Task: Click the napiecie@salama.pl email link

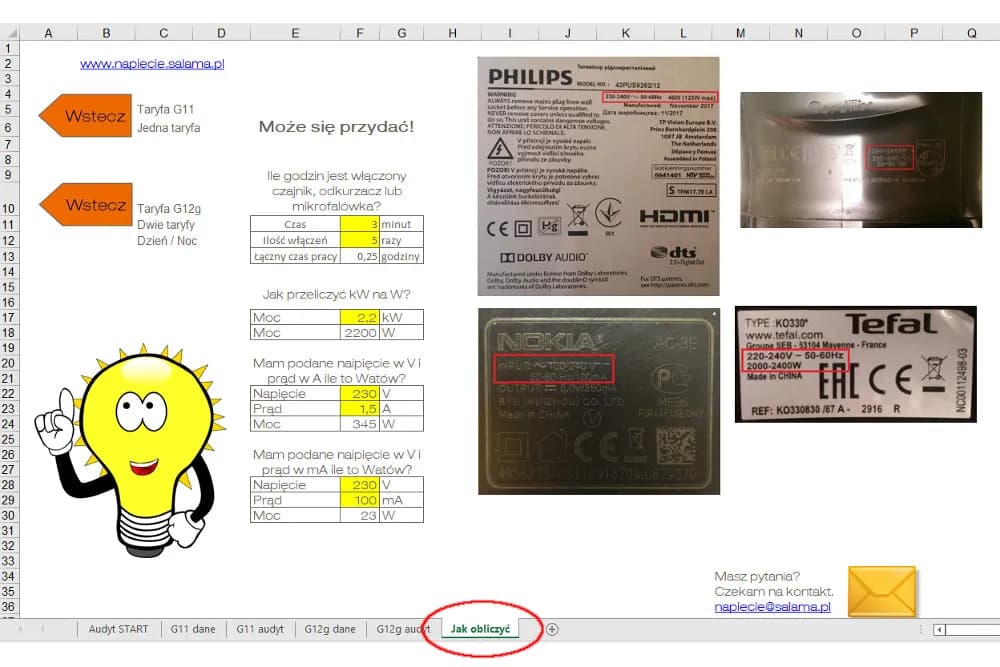Action: pos(772,607)
